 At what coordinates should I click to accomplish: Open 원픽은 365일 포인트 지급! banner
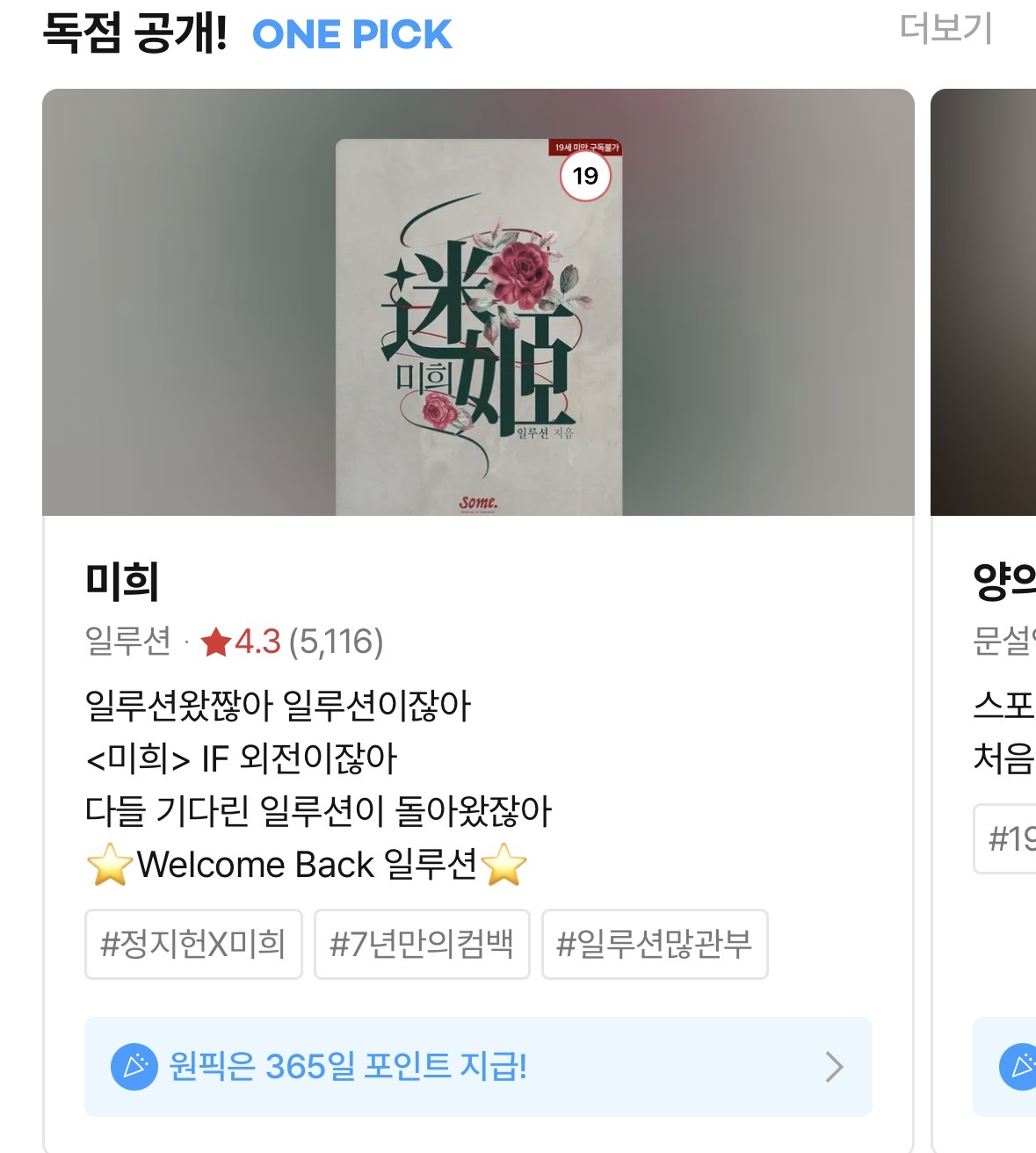coord(478,1067)
